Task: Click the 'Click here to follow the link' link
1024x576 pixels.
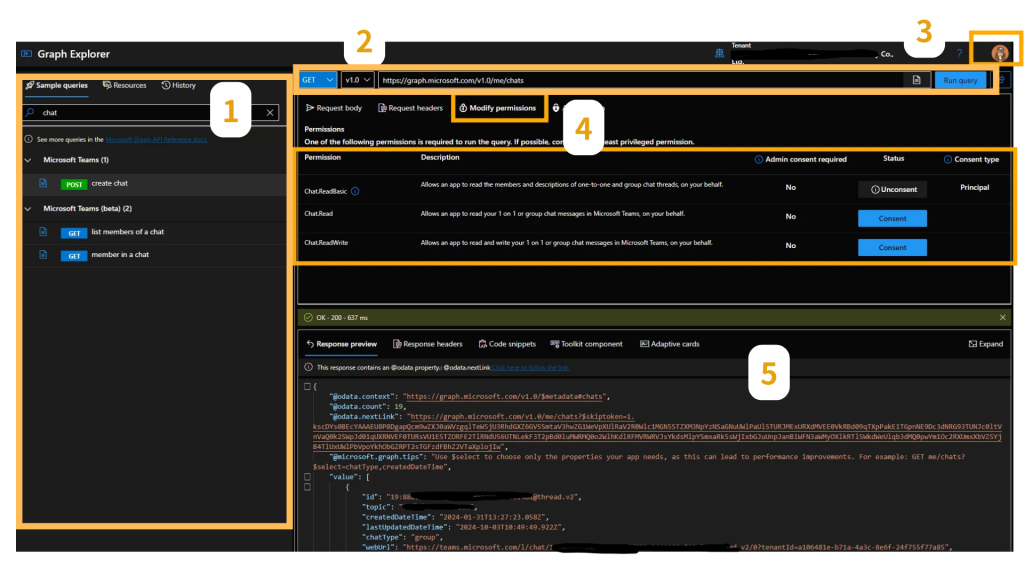Action: point(530,368)
